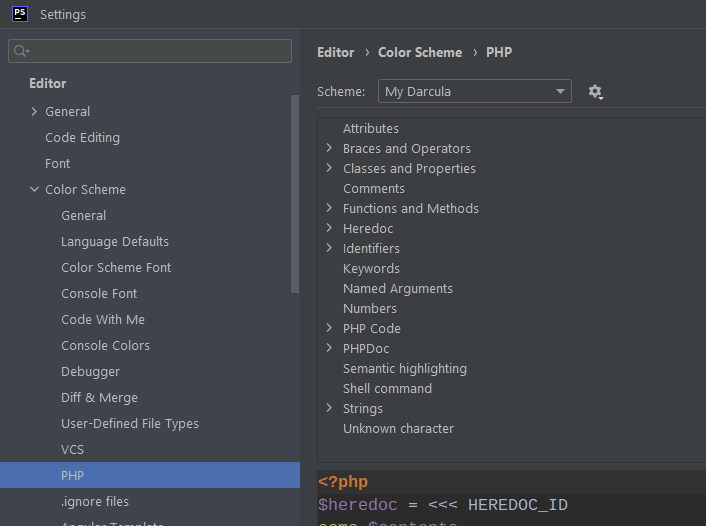This screenshot has height=526, width=706.
Task: Select Unknown character entry
Action: tap(398, 428)
